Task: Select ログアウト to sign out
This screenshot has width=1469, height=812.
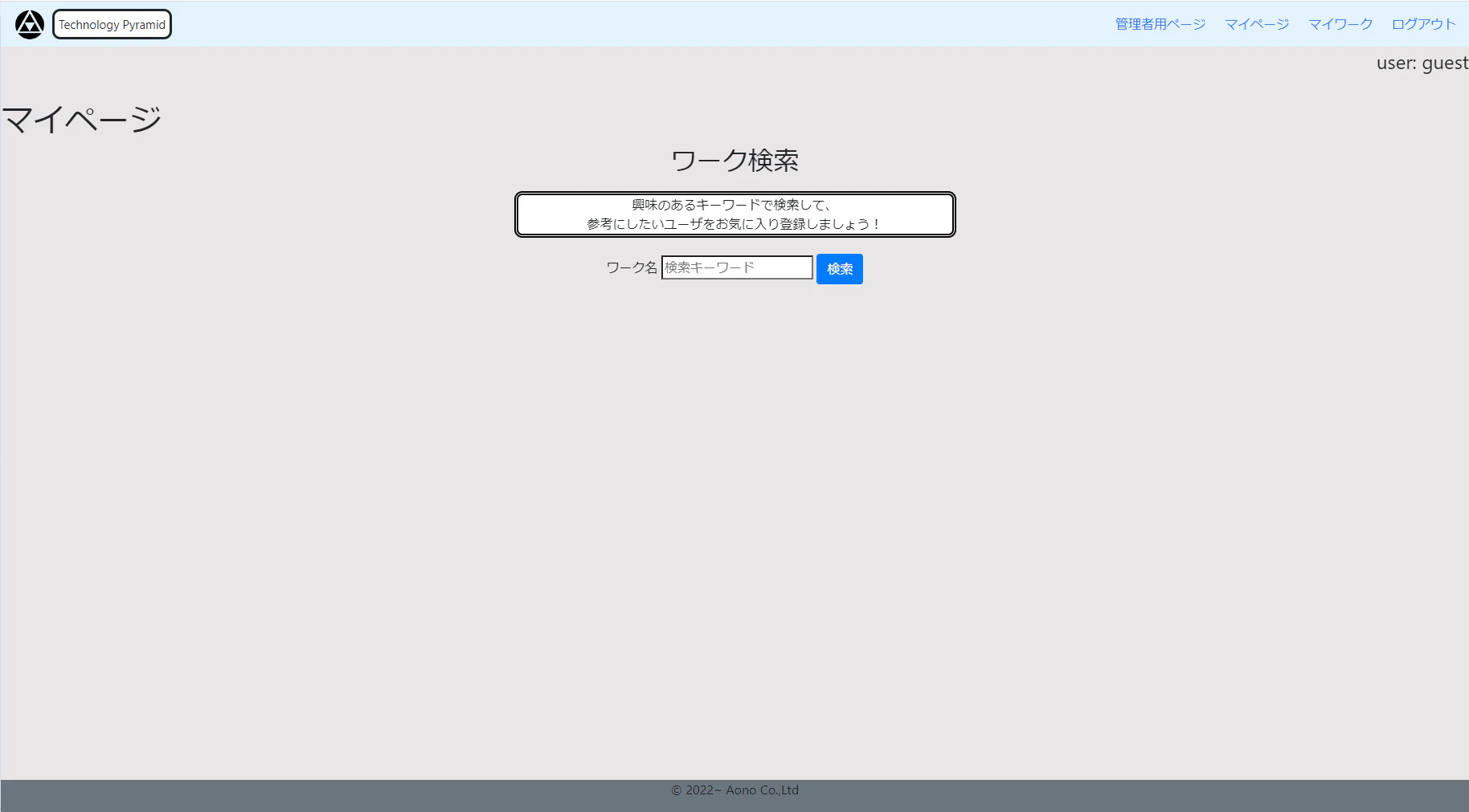Action: (x=1424, y=24)
